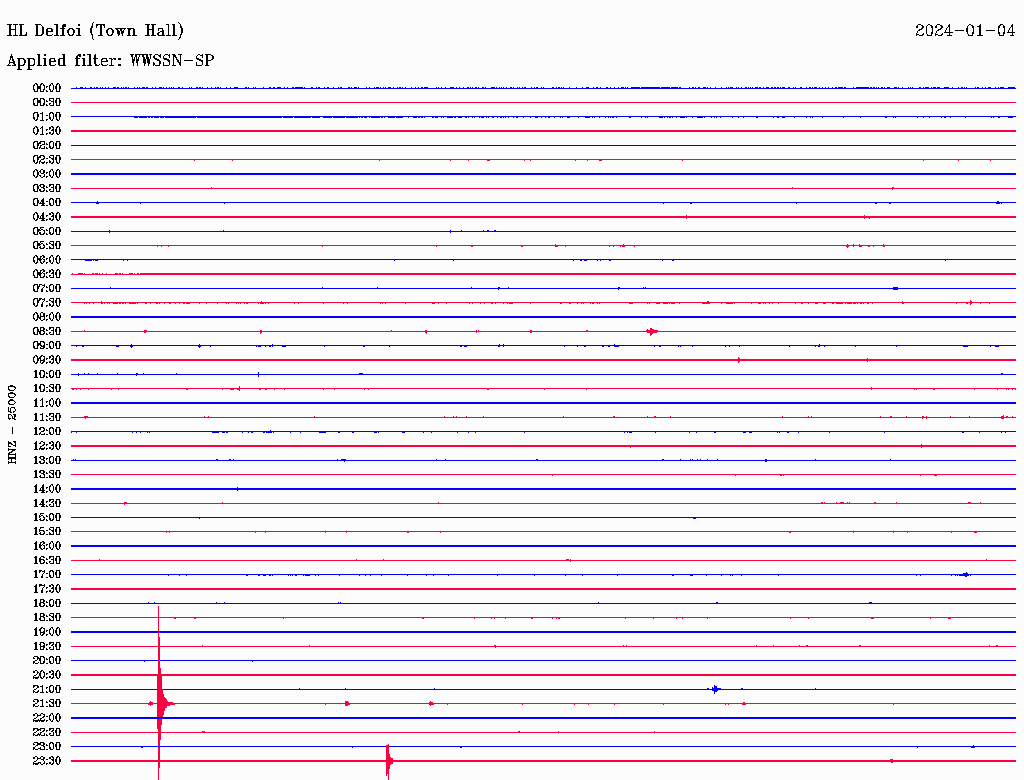Image resolution: width=1024 pixels, height=780 pixels.
Task: Select the 14:00 time label
Action: (x=47, y=489)
